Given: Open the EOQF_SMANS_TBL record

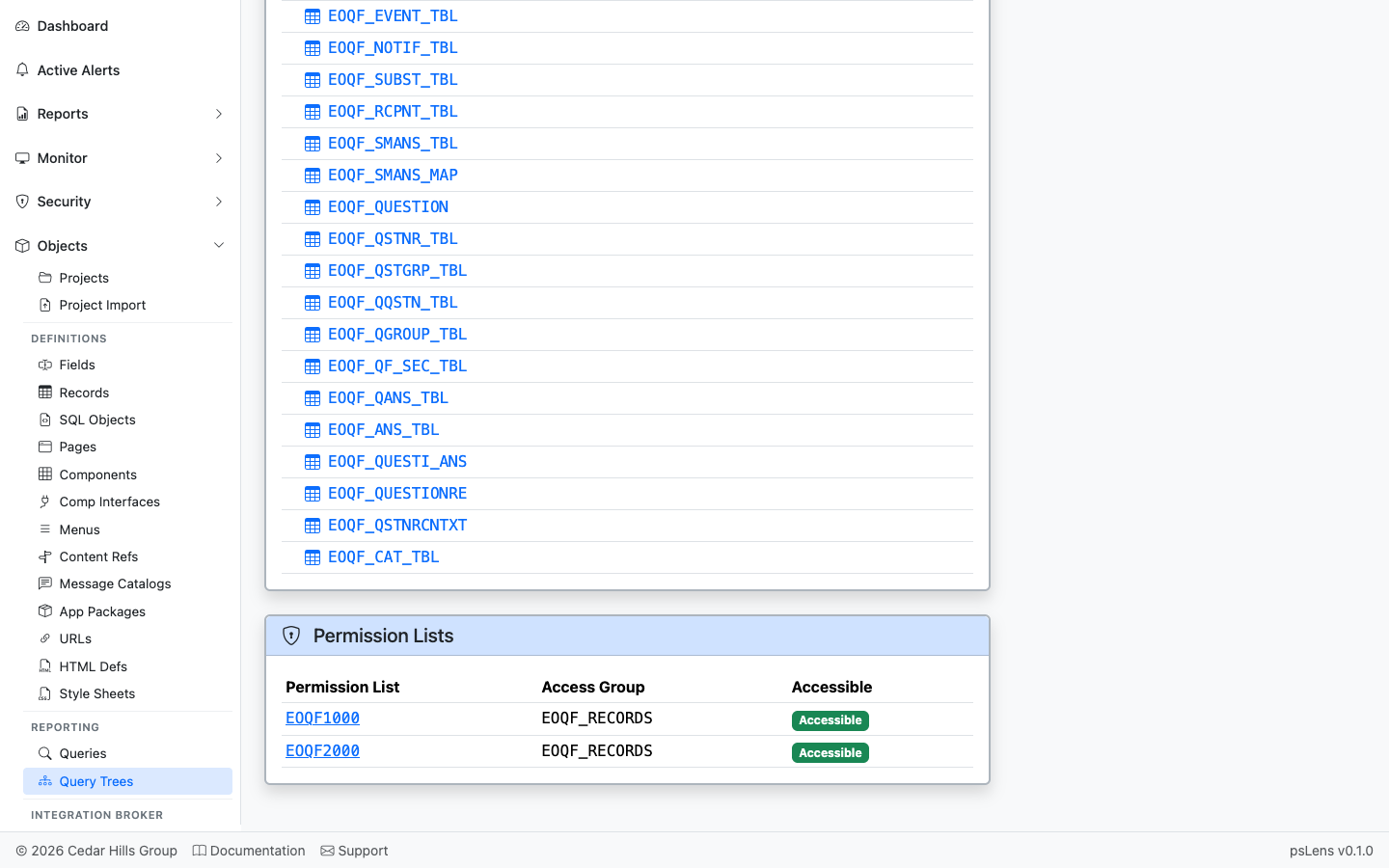Looking at the screenshot, I should [x=393, y=143].
